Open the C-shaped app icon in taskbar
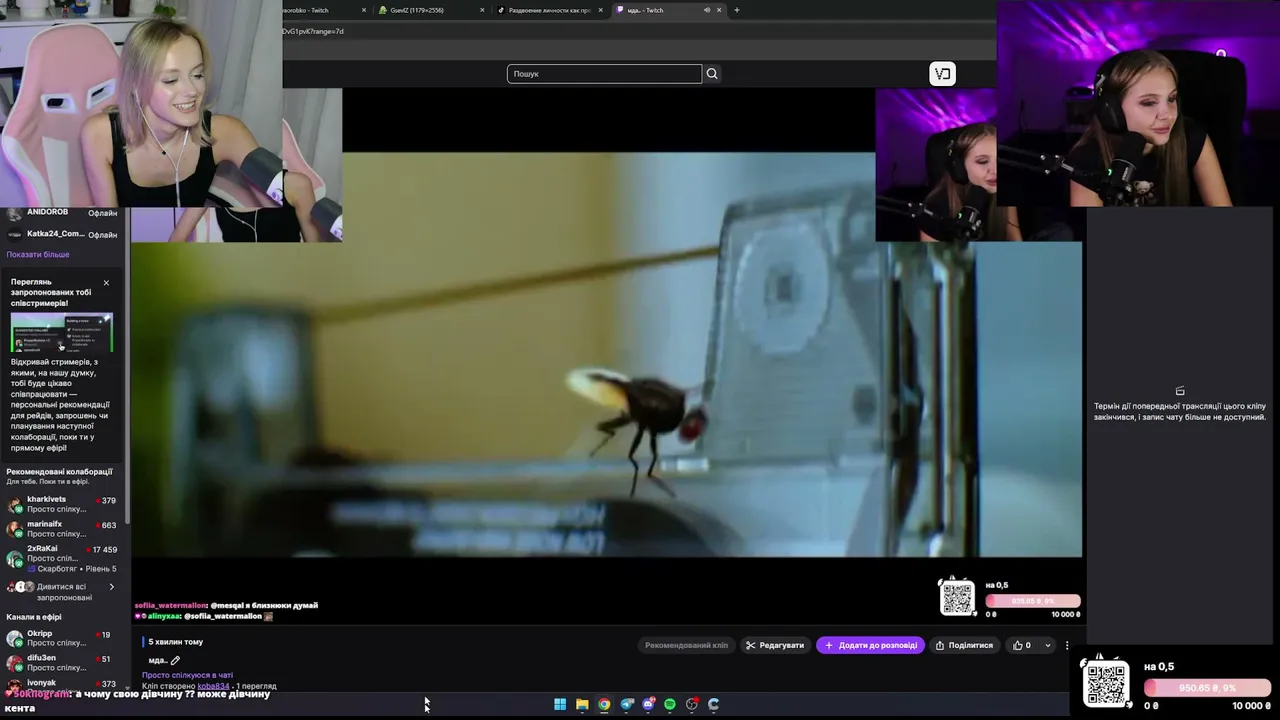Viewport: 1280px width, 720px height. click(714, 705)
